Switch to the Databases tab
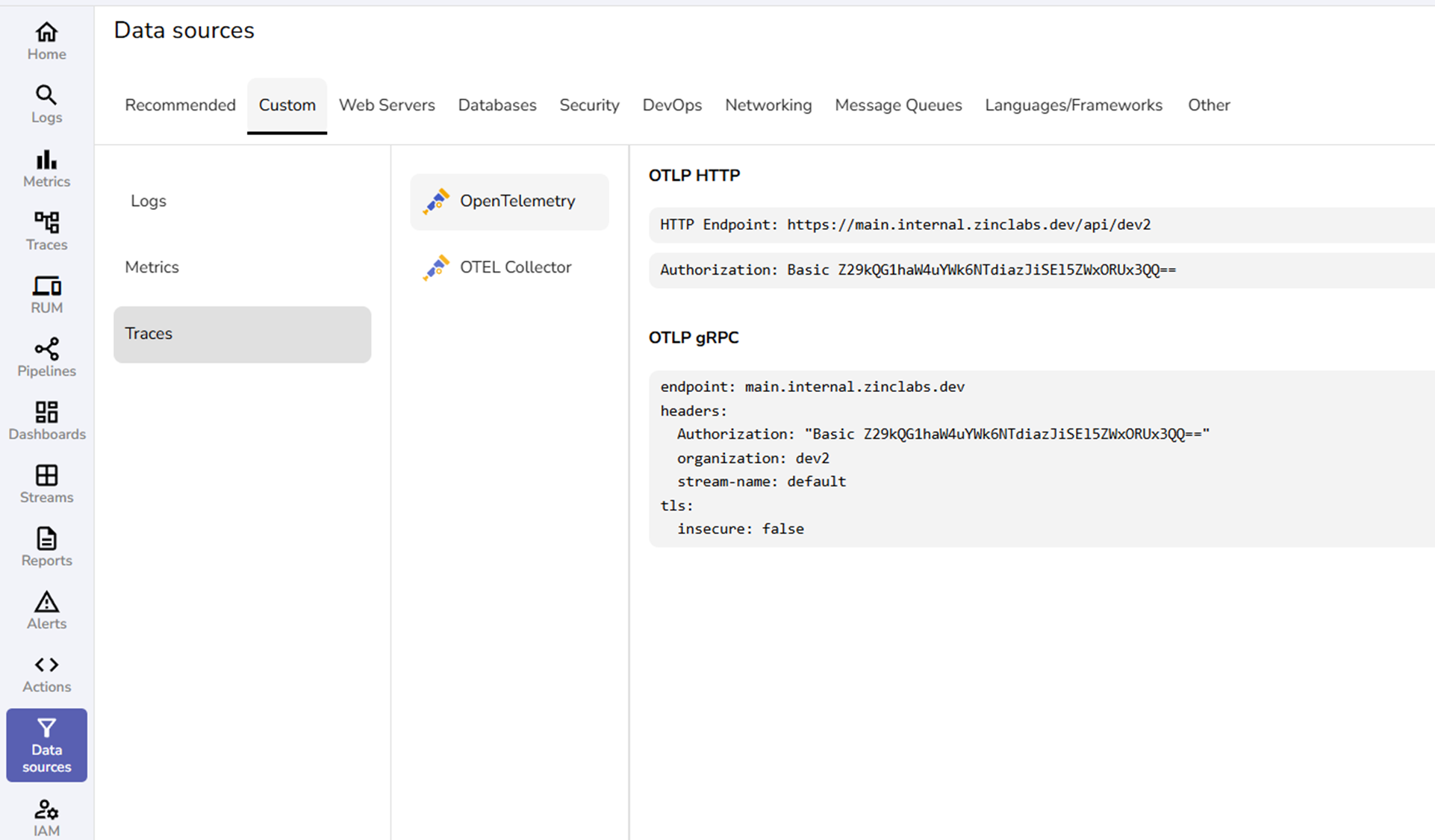The height and width of the screenshot is (840, 1435). click(x=497, y=105)
